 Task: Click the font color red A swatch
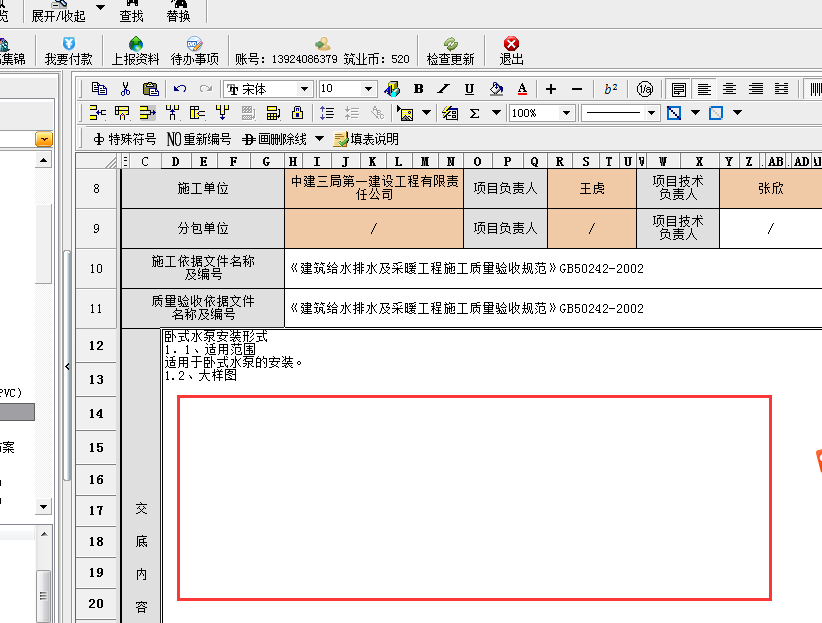522,89
